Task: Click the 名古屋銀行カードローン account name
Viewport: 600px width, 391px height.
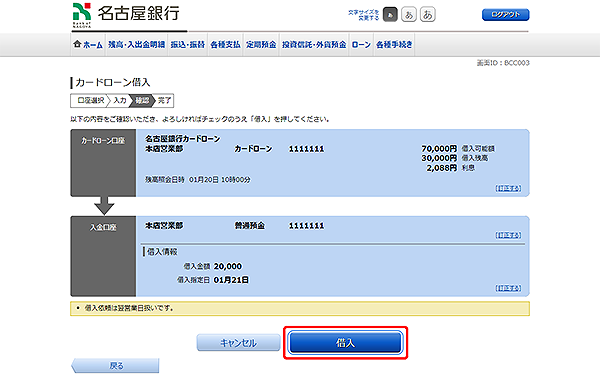Action: [x=183, y=139]
